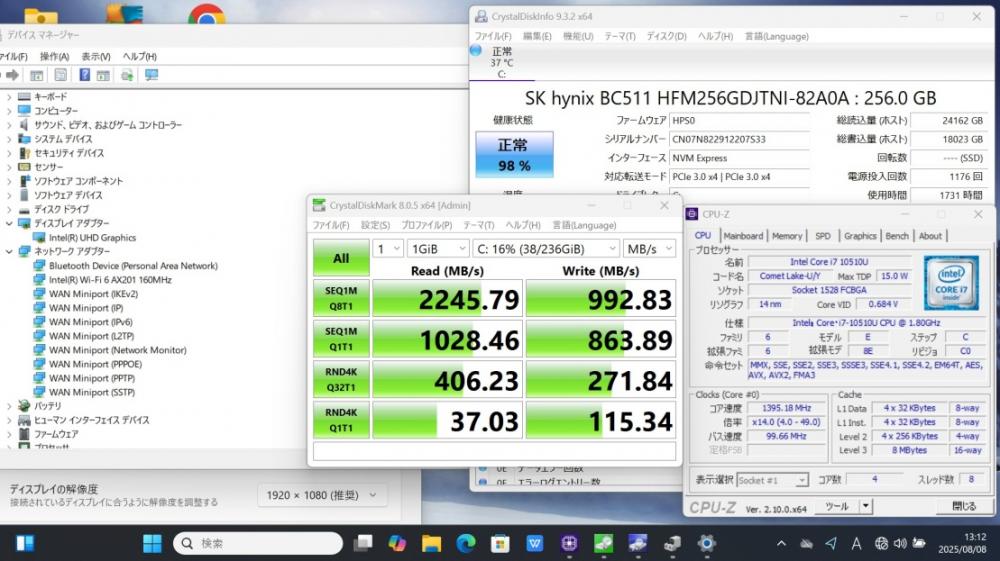This screenshot has height=561, width=1000.
Task: Switch to the Bench tab in CPU-Z
Action: tap(897, 236)
